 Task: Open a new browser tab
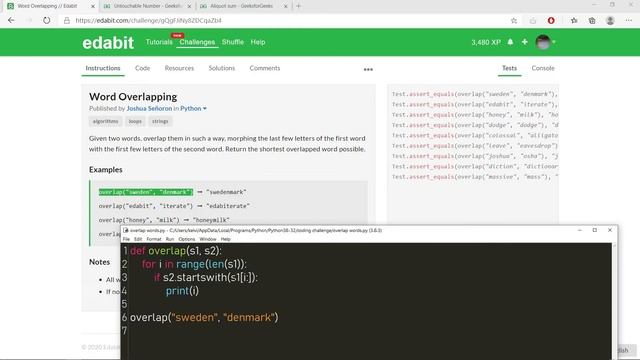point(298,6)
